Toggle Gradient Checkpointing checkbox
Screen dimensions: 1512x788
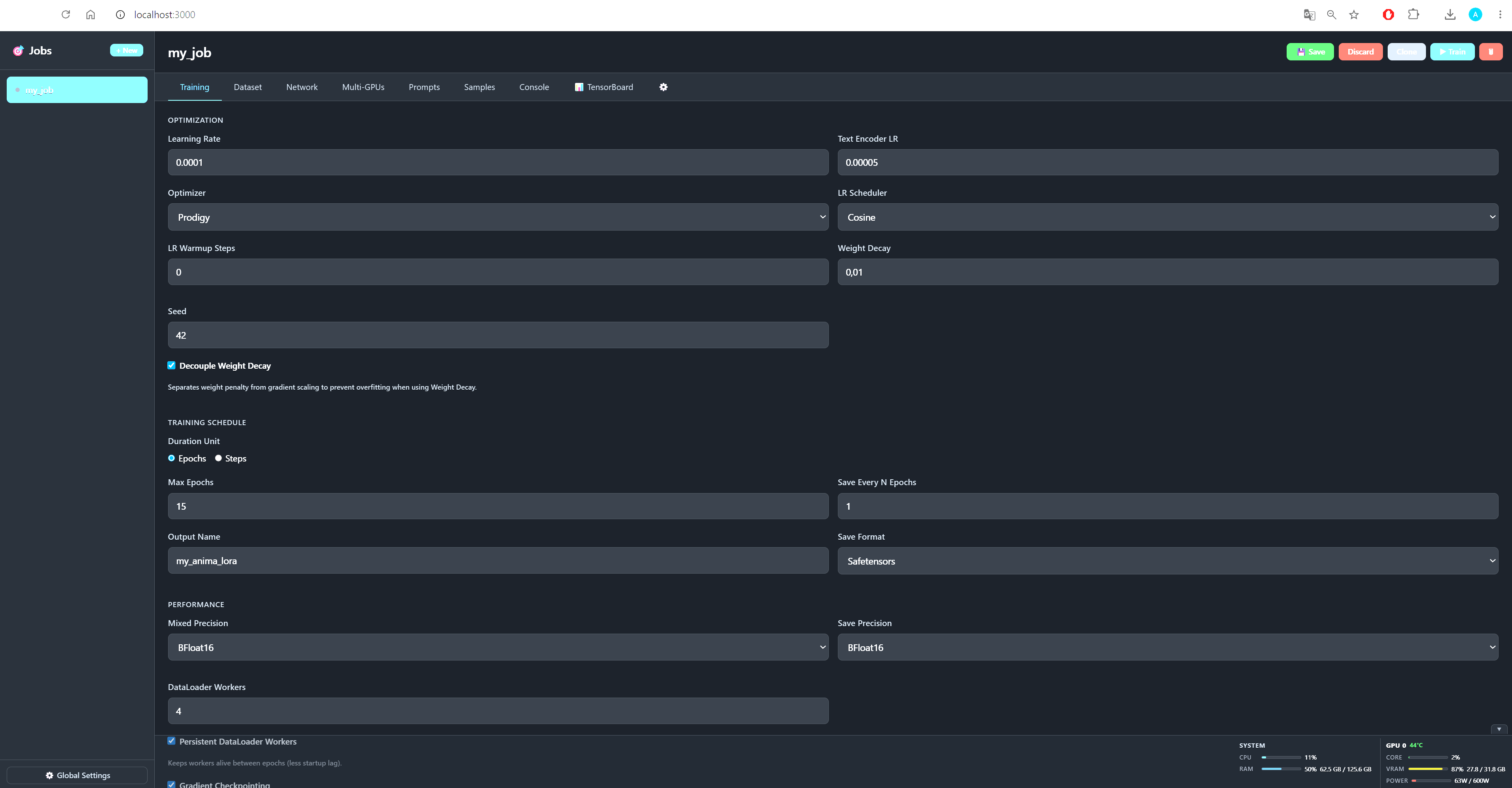click(x=171, y=784)
